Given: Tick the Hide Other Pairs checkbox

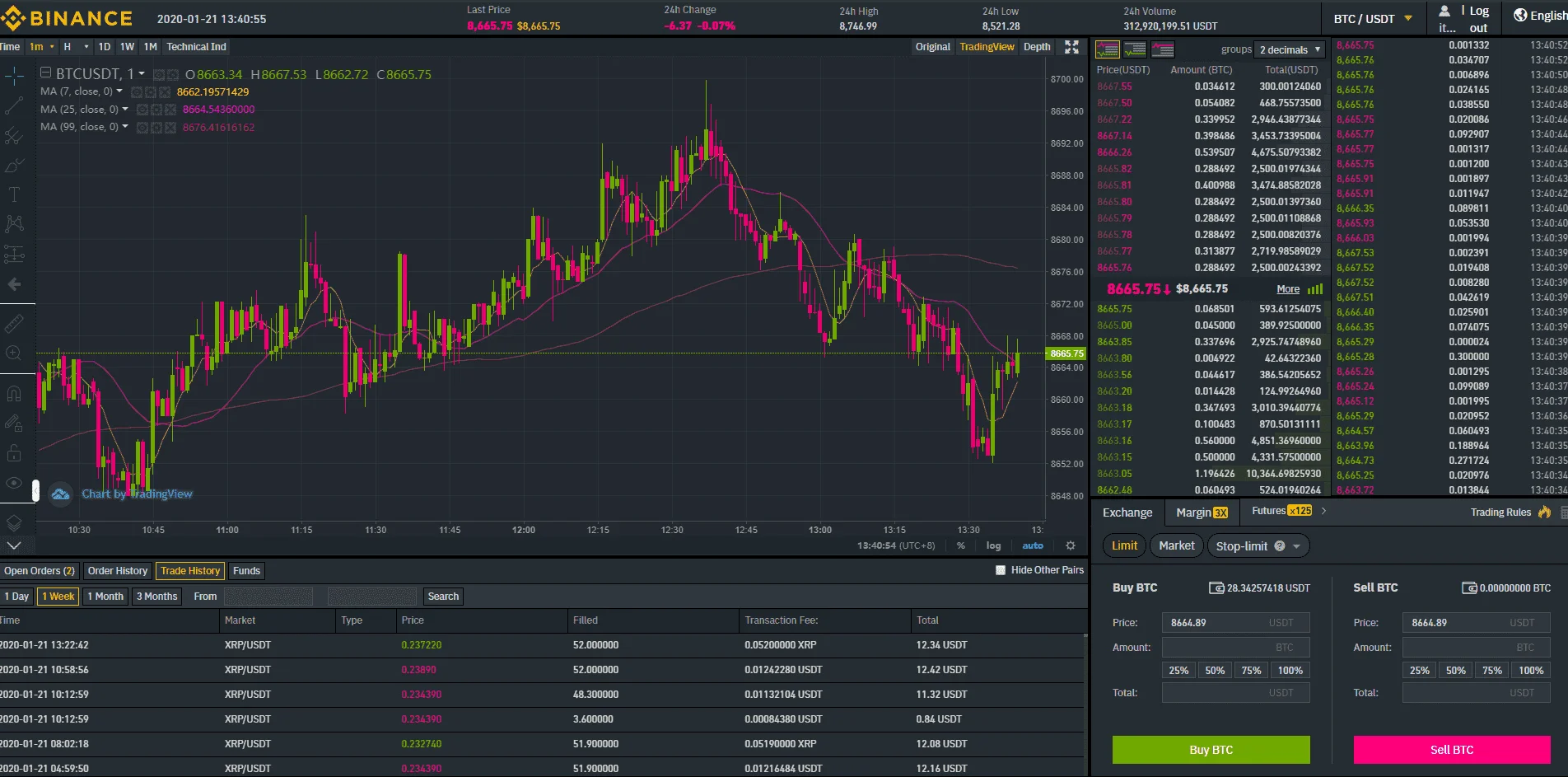Looking at the screenshot, I should click(1001, 570).
